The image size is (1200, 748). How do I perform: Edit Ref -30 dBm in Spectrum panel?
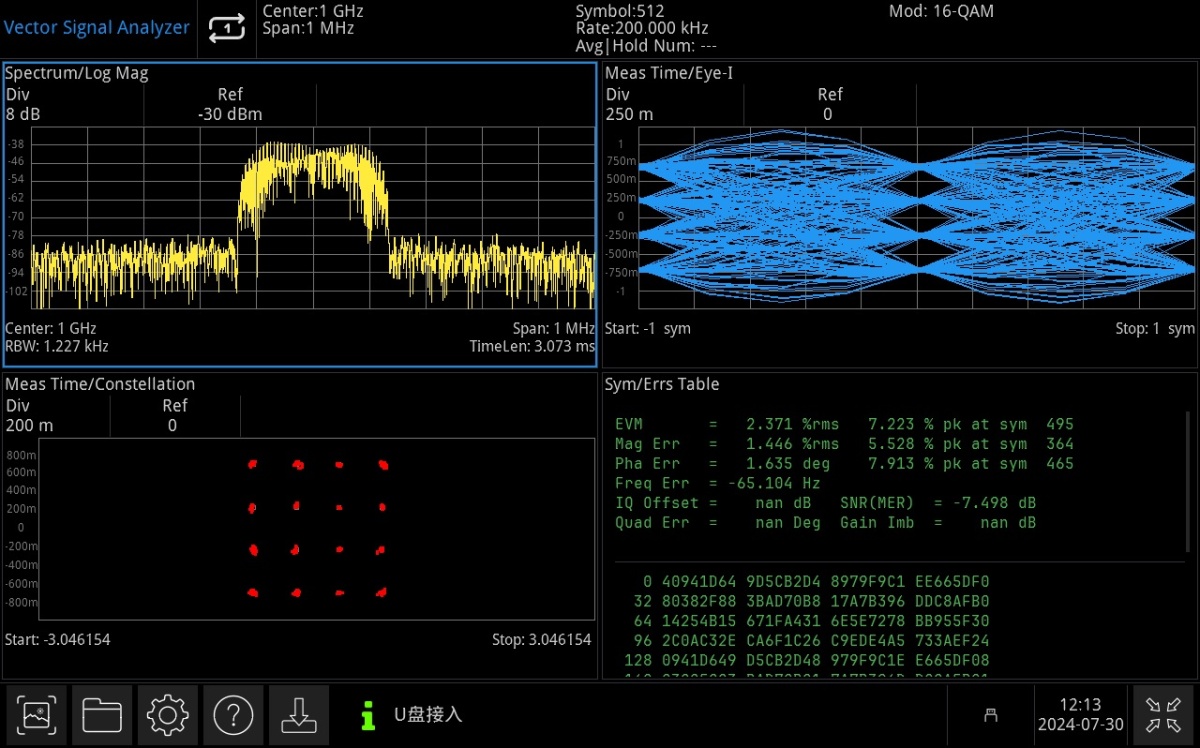point(230,105)
